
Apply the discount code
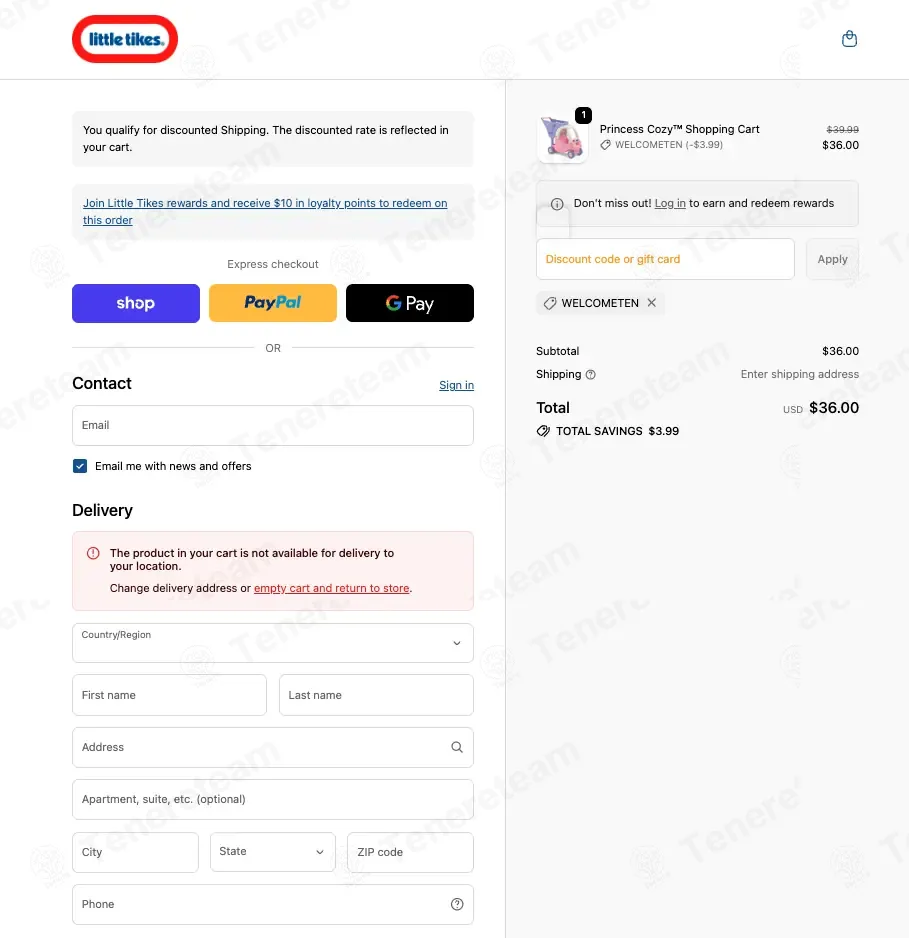pos(832,259)
